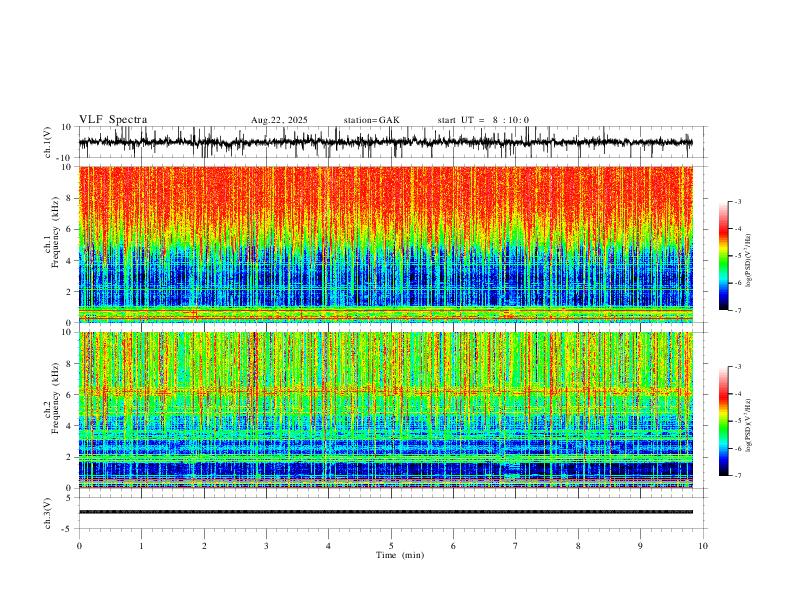Image resolution: width=792 pixels, height=612 pixels.
Task: Click the "6" kHz tick on ch.1 spectrogram
Action: 69,229
